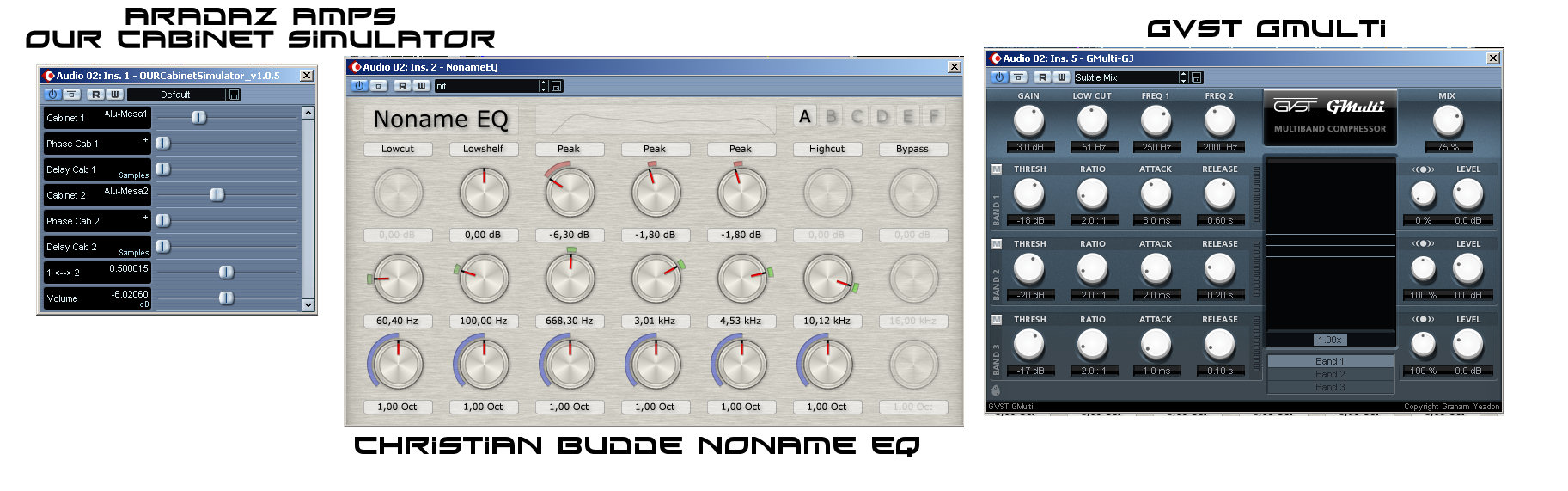Toggle power button in NonameEQ window

tap(359, 86)
